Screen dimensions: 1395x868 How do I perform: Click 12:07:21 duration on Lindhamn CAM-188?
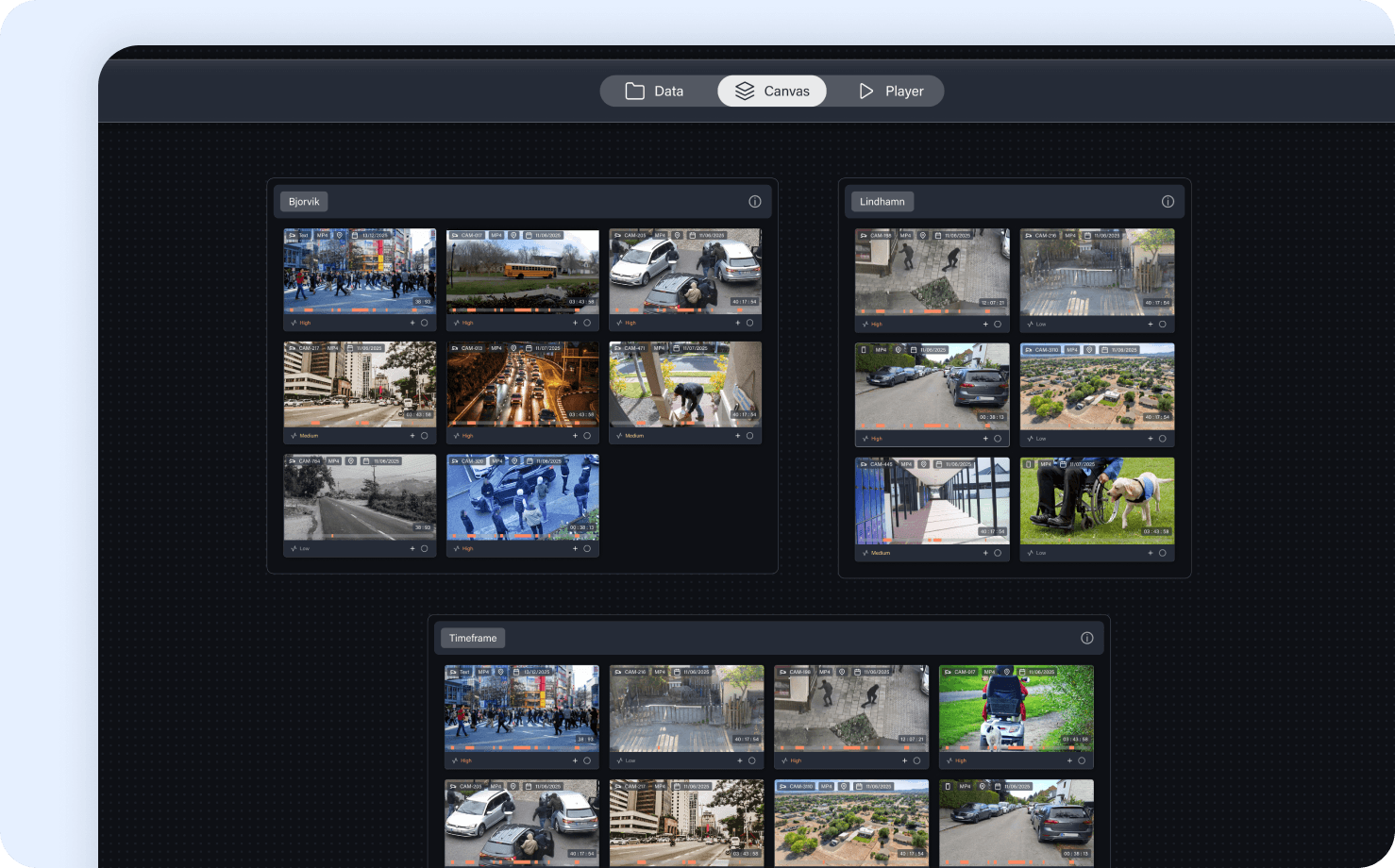(x=992, y=303)
